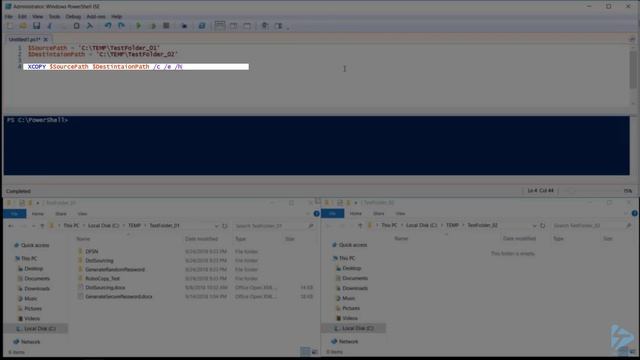Viewport: 640px width, 360px height.
Task: Click Help icon in TestFolder_01 Explorer window
Action: [316, 213]
